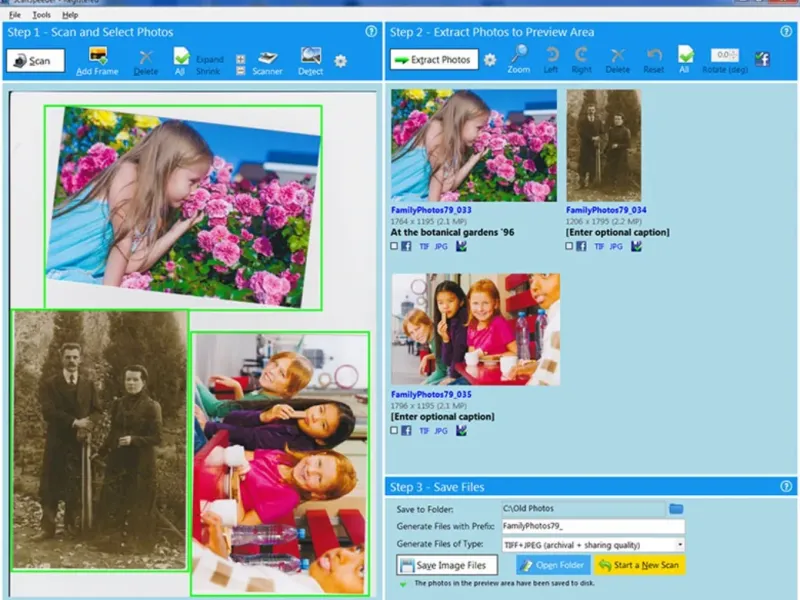Open the Help menu
Image resolution: width=800 pixels, height=600 pixels.
click(x=70, y=16)
